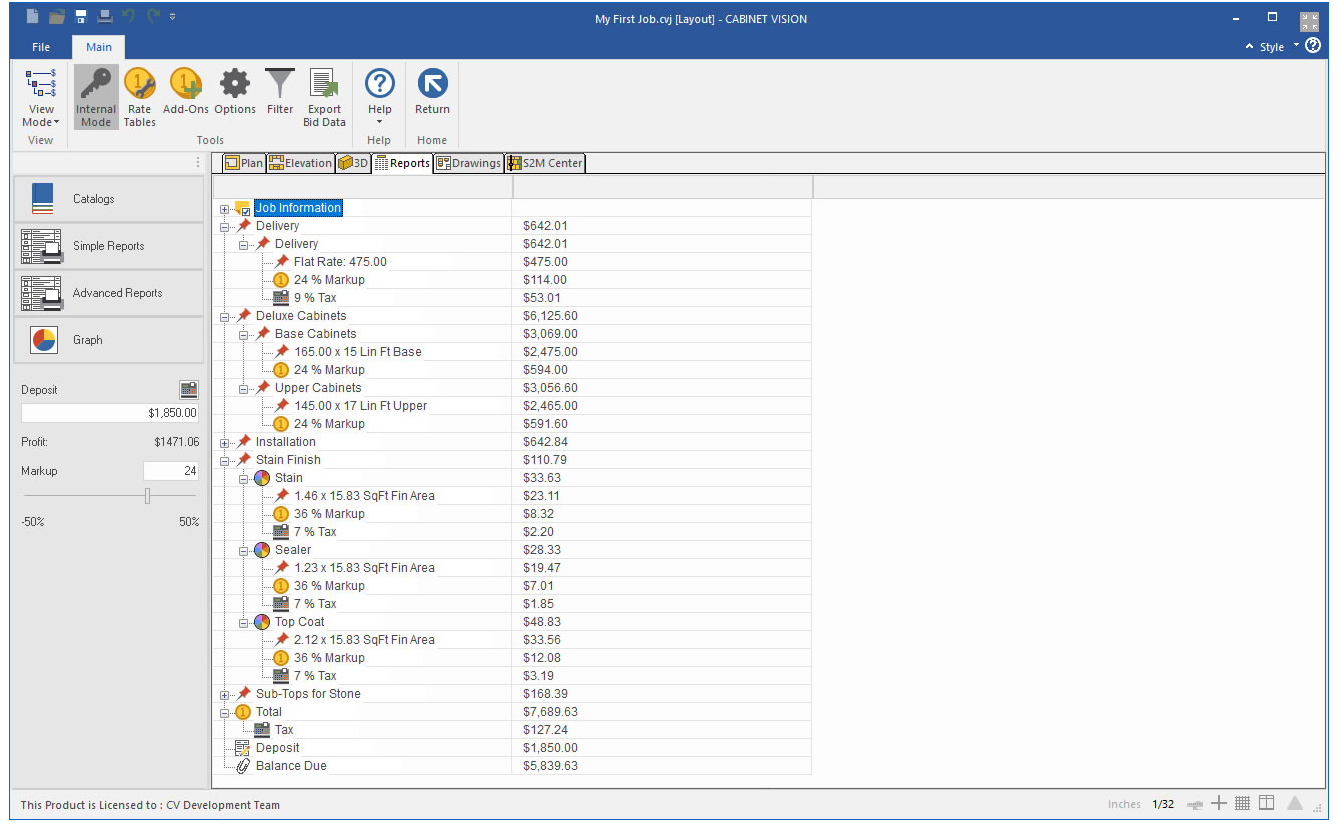Click the Top Coat pie-chart icon
The height and width of the screenshot is (824, 1340).
[x=262, y=622]
